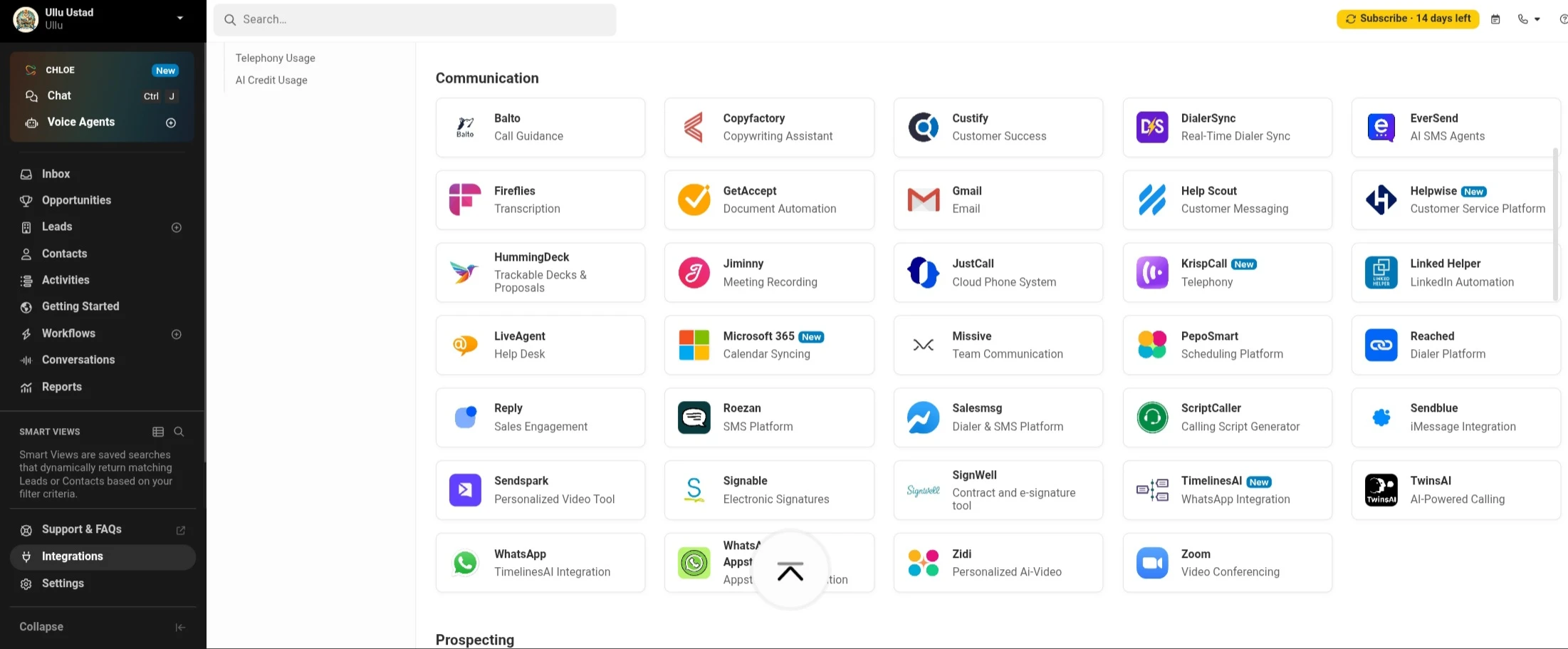Collapse the sidebar
This screenshot has height=649, width=1568.
tap(103, 627)
